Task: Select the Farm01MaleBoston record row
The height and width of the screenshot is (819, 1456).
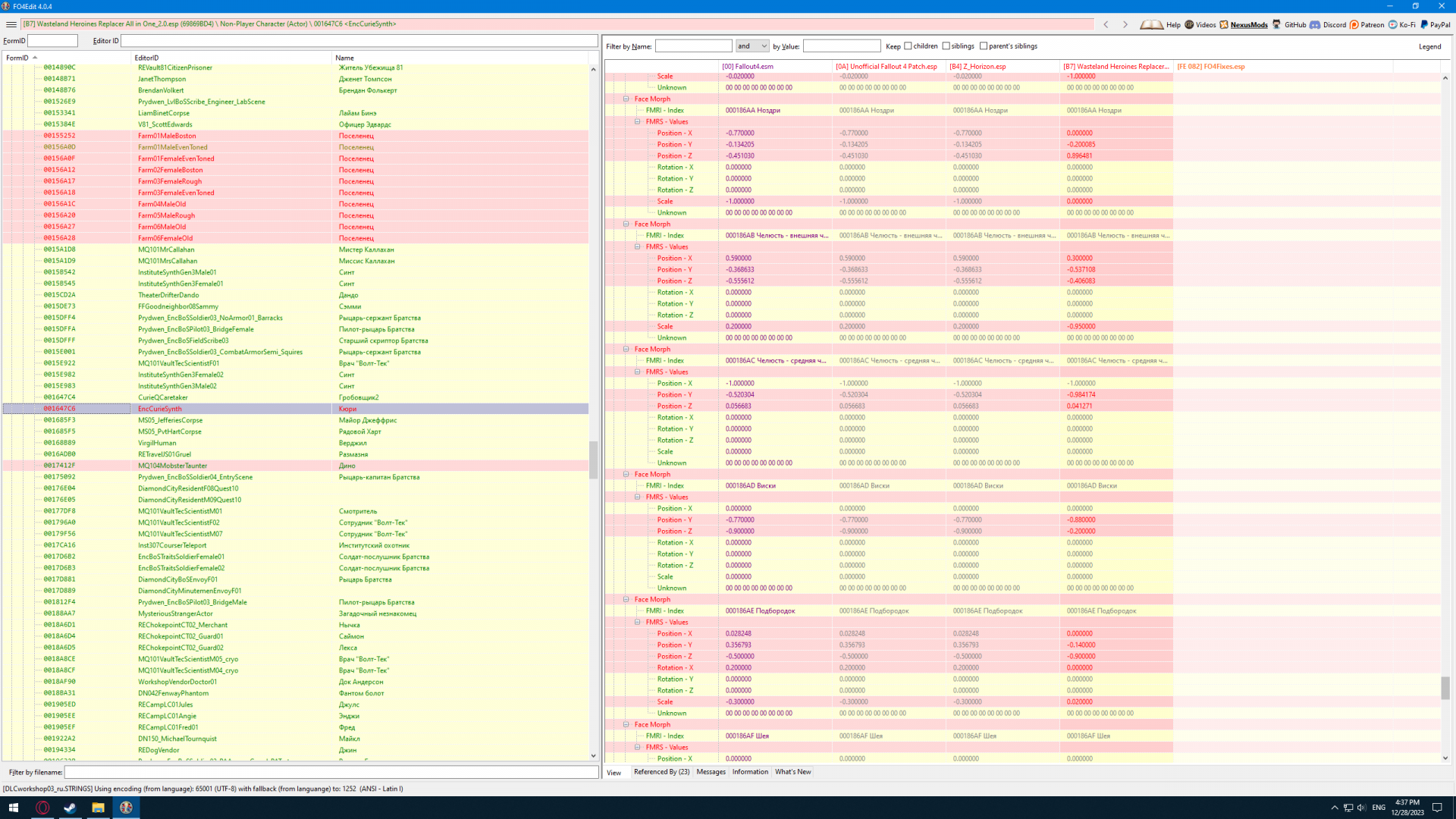Action: tap(167, 136)
